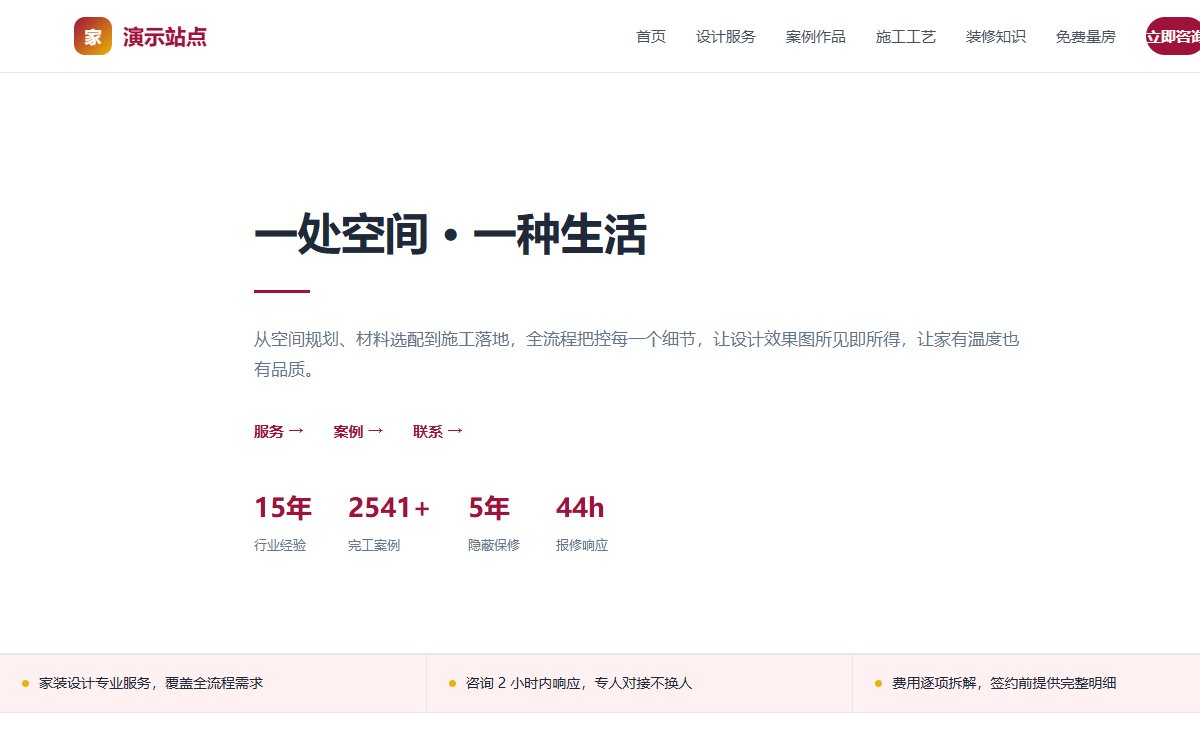Click the 家 logo icon
This screenshot has width=1200, height=750.
(x=93, y=37)
